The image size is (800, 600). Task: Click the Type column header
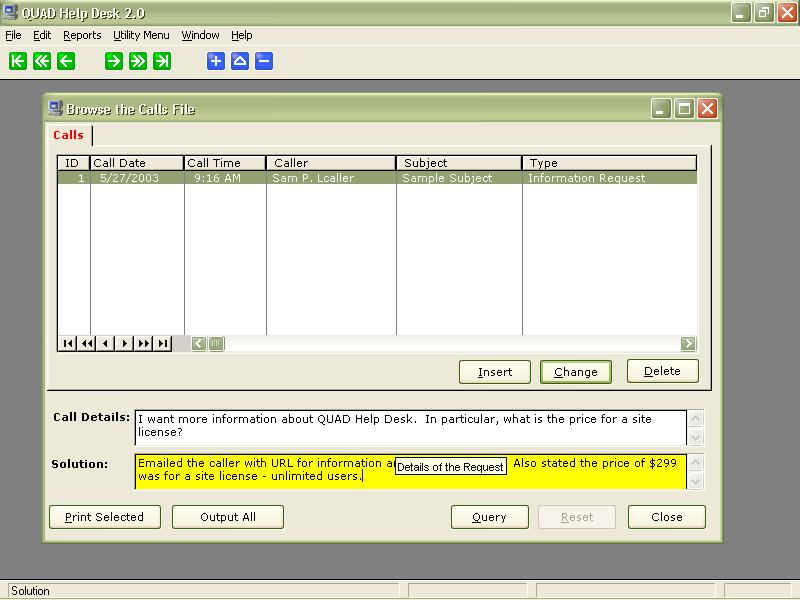610,163
